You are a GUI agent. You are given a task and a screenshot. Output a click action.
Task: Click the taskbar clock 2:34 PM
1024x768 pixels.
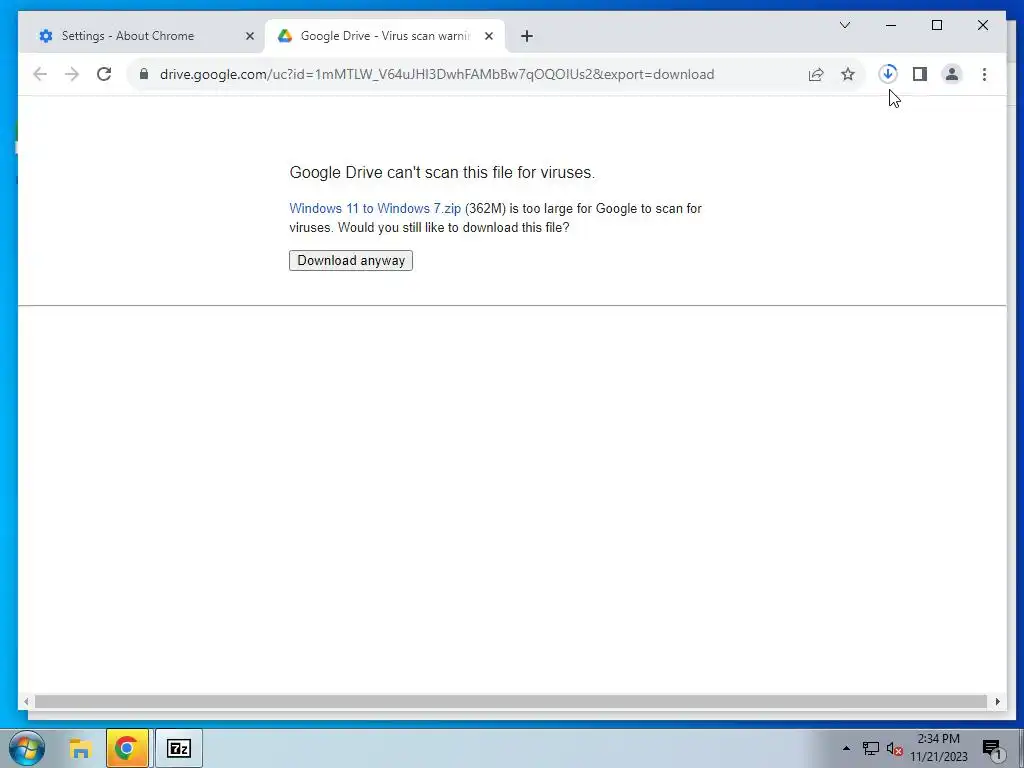[938, 739]
